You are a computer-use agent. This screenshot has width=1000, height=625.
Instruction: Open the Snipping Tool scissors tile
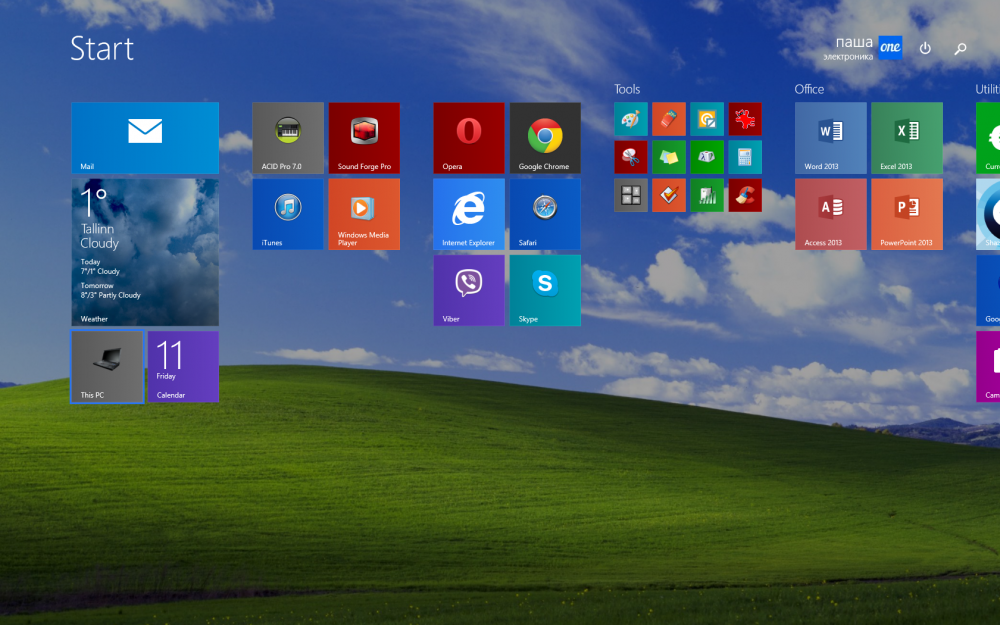pos(631,157)
